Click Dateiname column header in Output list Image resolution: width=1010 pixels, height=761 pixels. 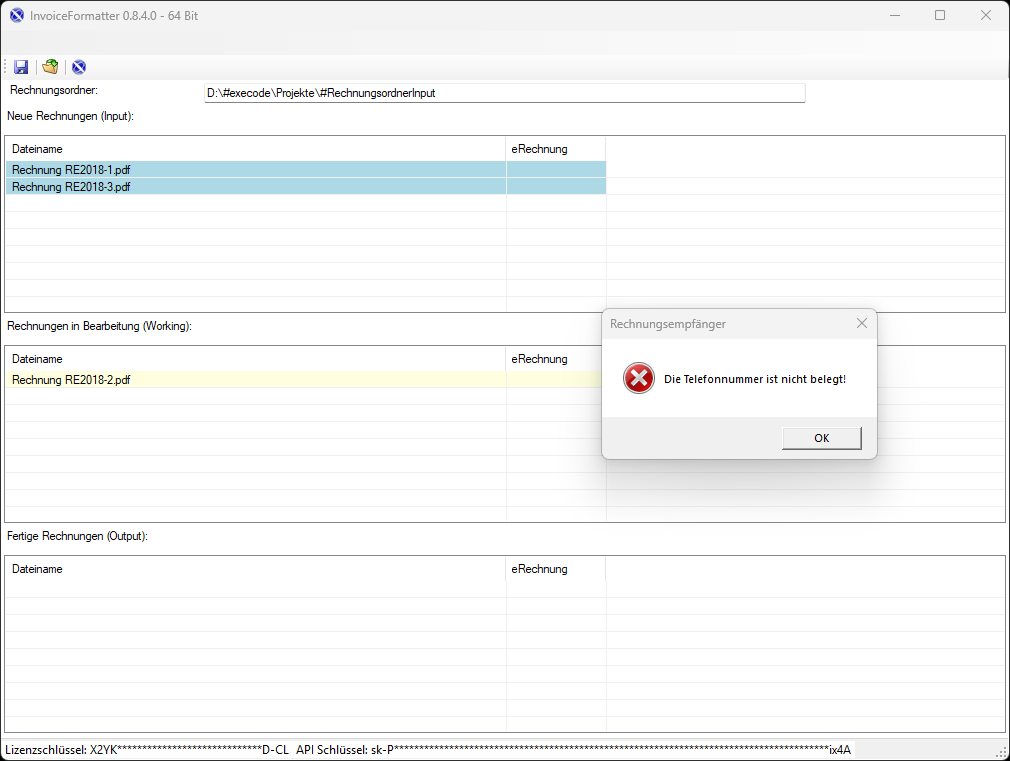(37, 569)
